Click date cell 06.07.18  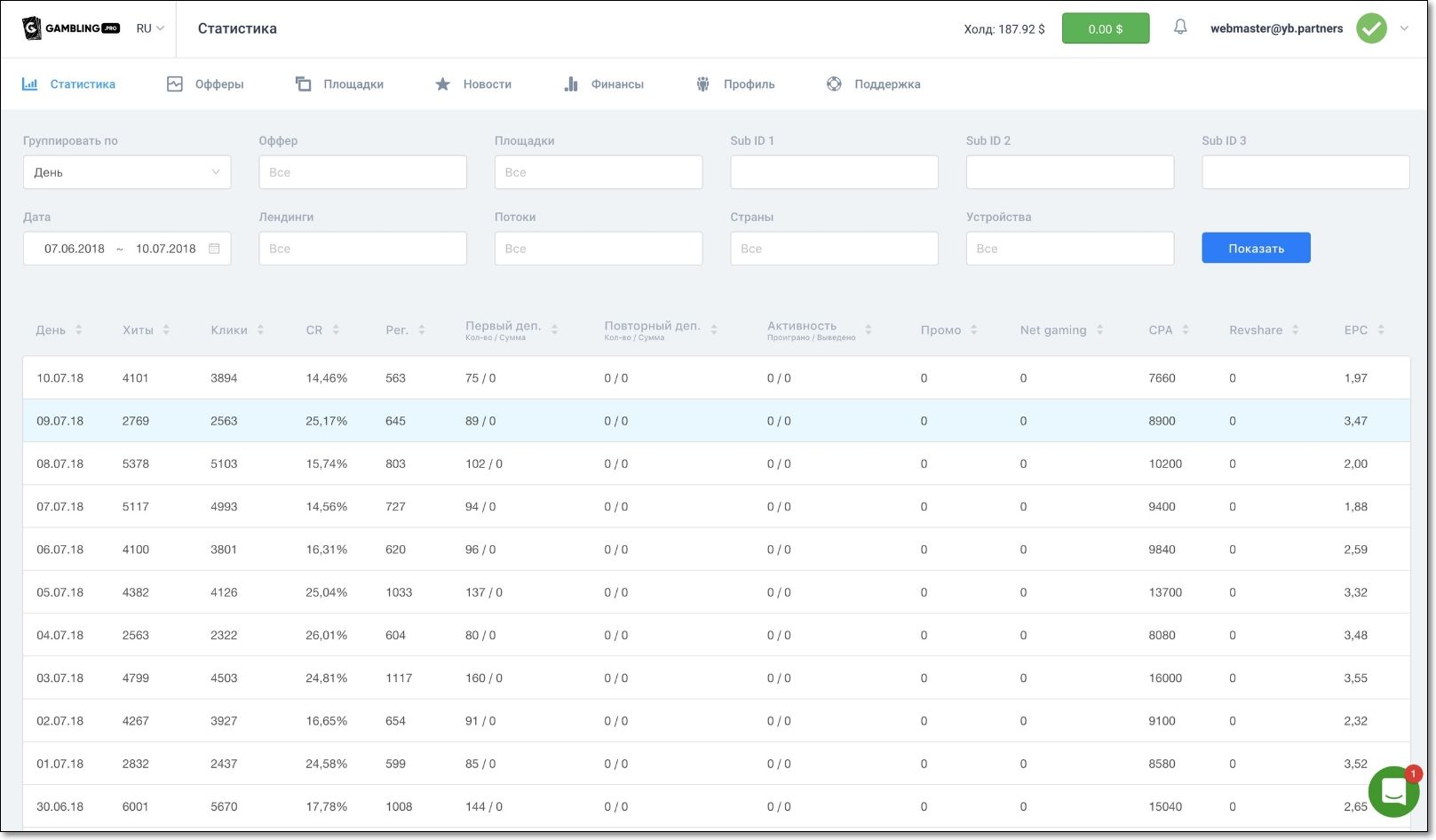(x=60, y=550)
